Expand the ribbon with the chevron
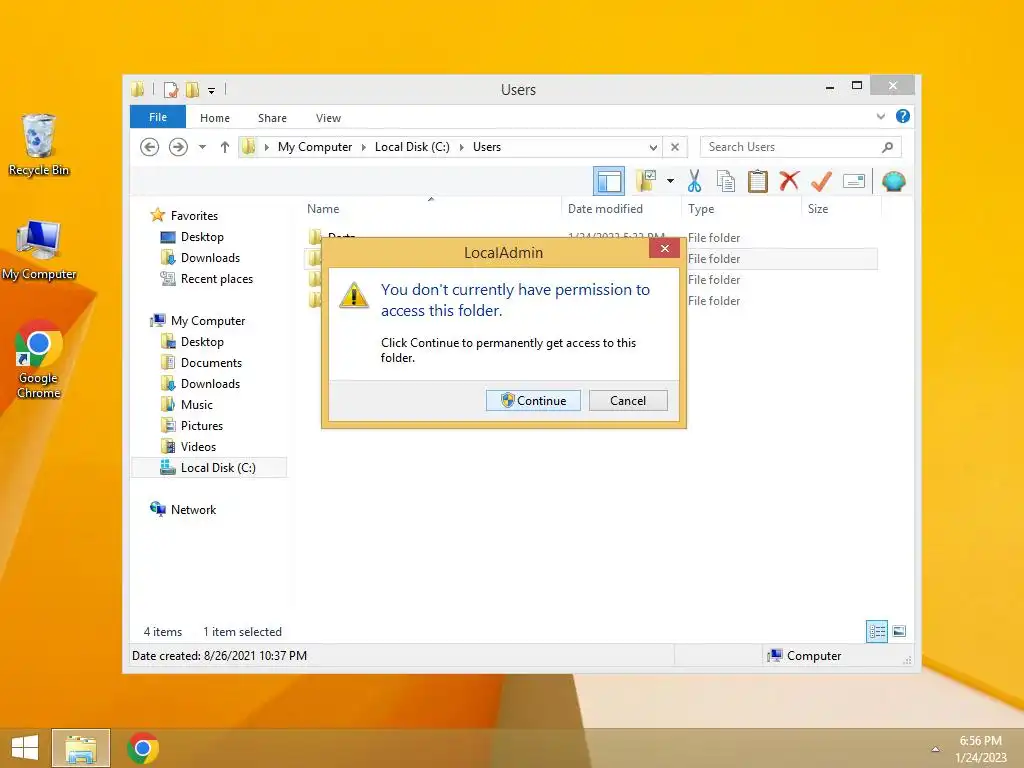 [880, 116]
